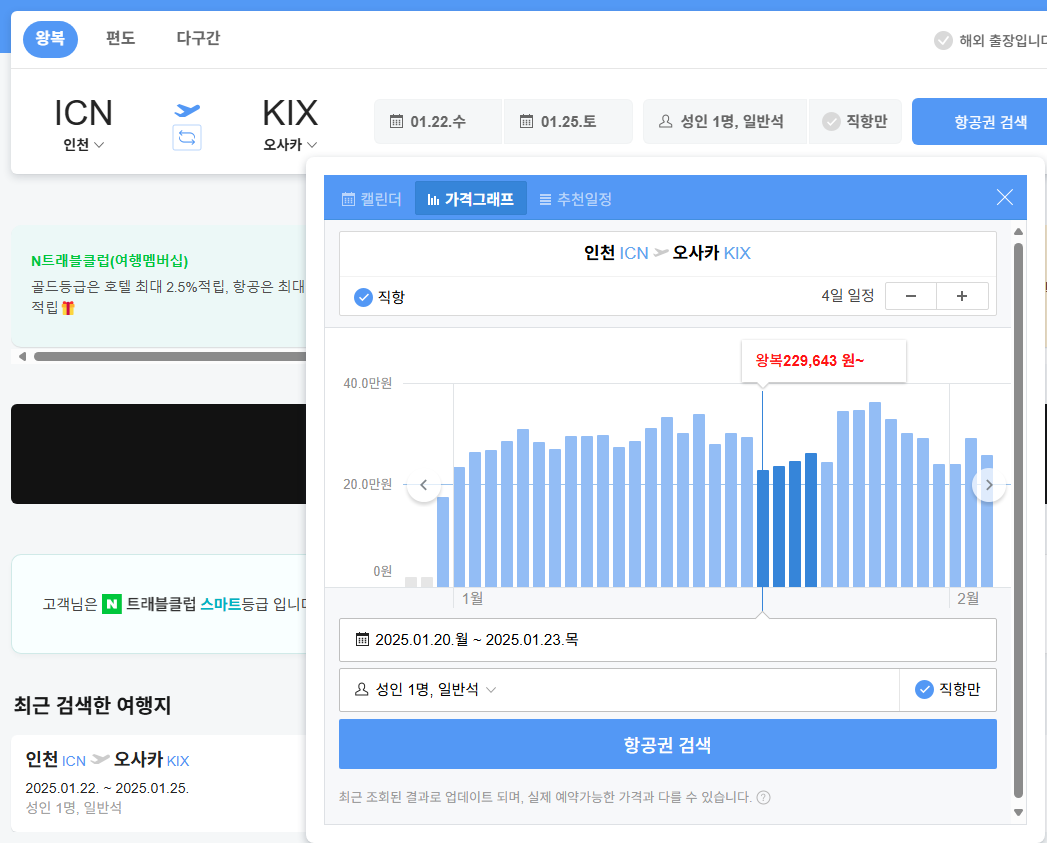1047x843 pixels.
Task: Click person icon in top passenger field
Action: (665, 122)
